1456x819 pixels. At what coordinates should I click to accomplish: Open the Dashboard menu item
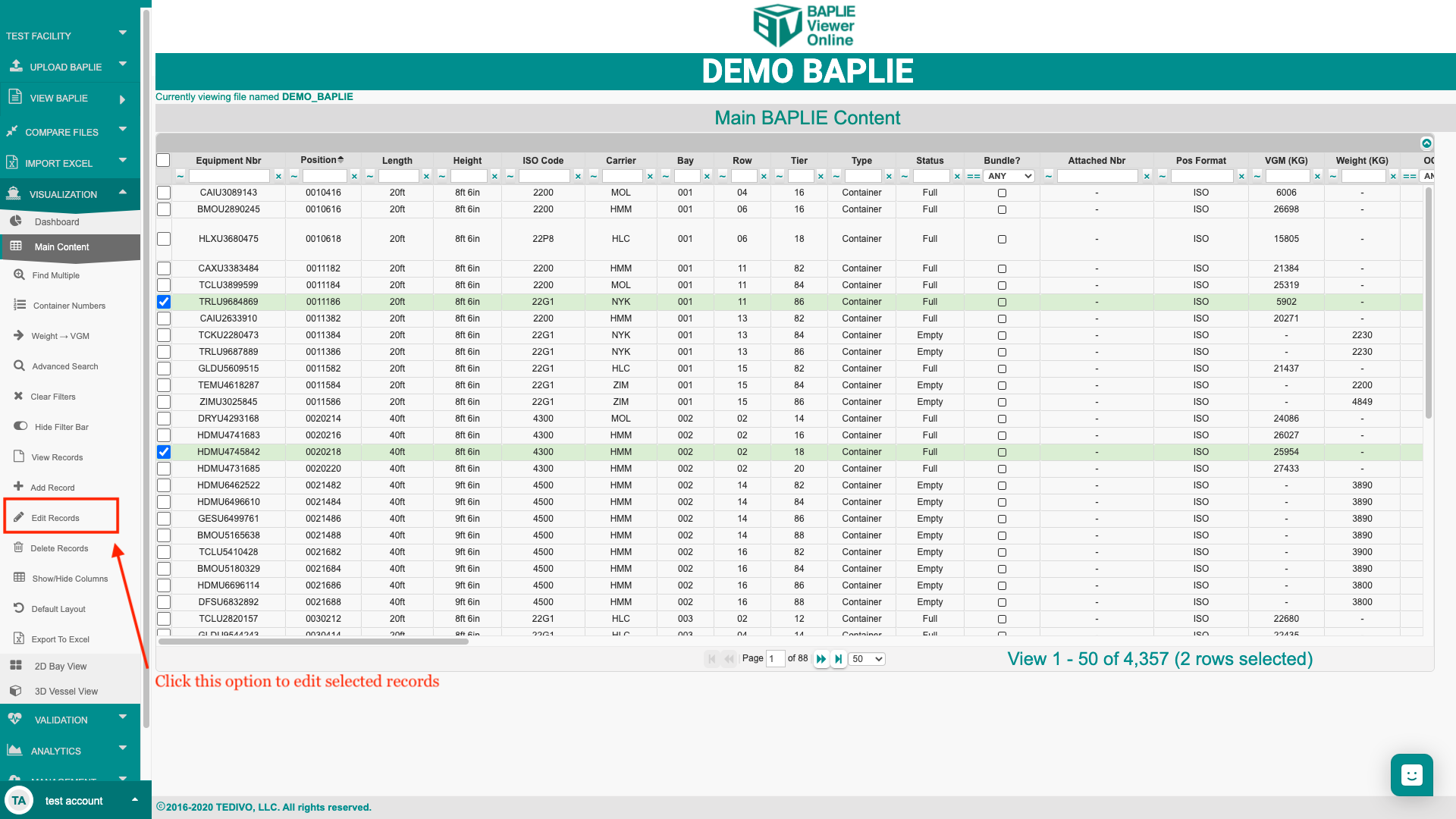[x=57, y=221]
